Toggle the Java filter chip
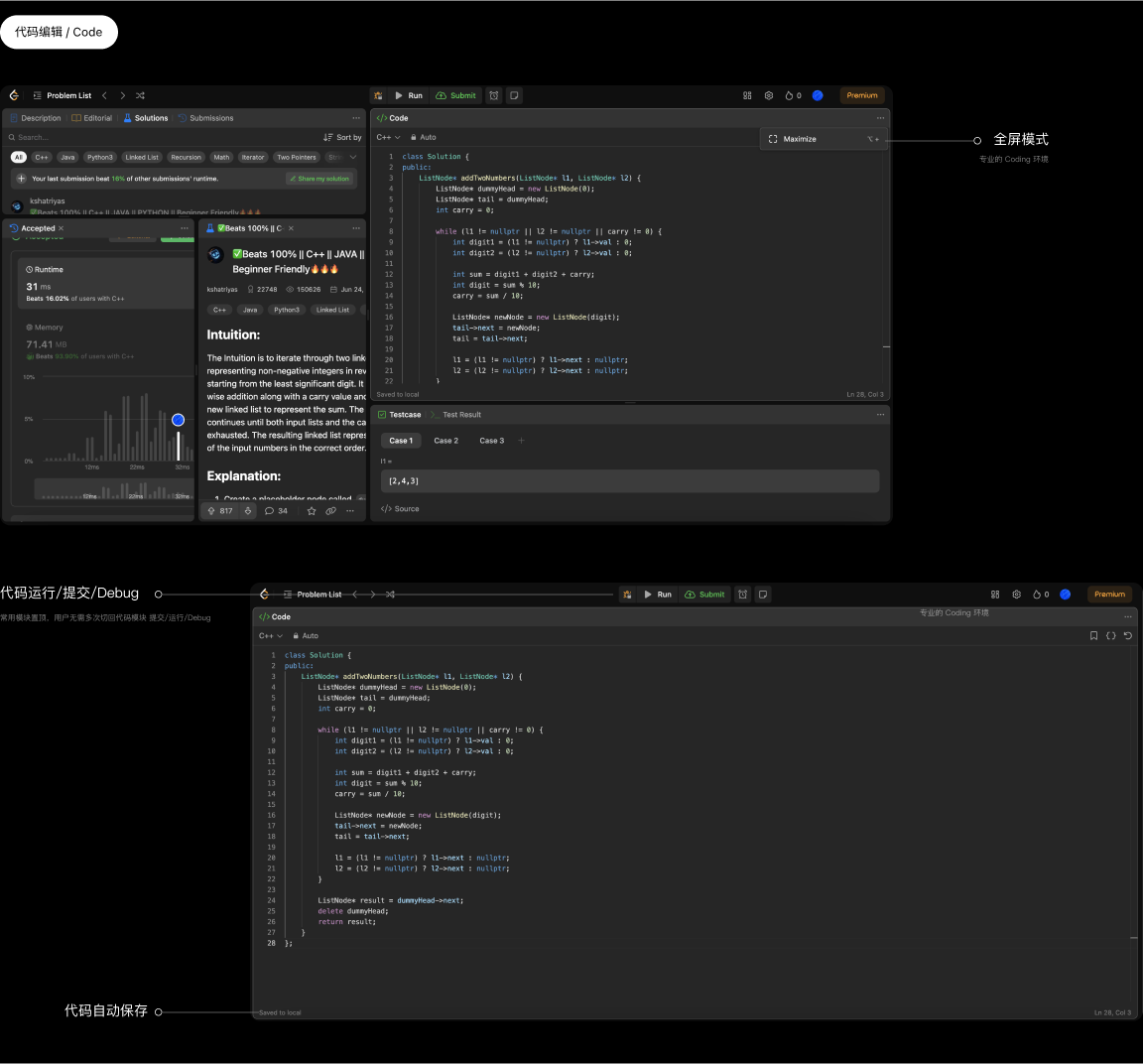Screen dimensions: 1143x1064 click(67, 157)
